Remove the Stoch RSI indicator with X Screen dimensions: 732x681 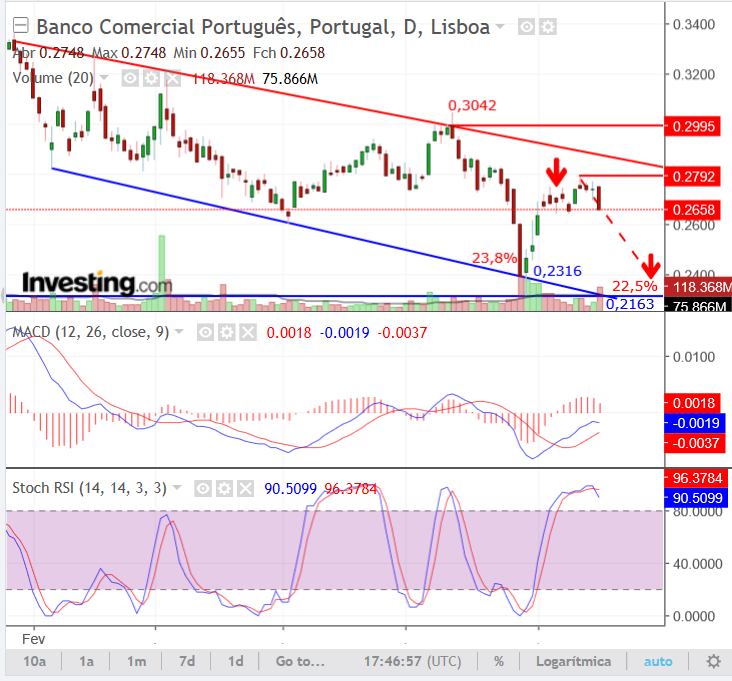pyautogui.click(x=246, y=489)
